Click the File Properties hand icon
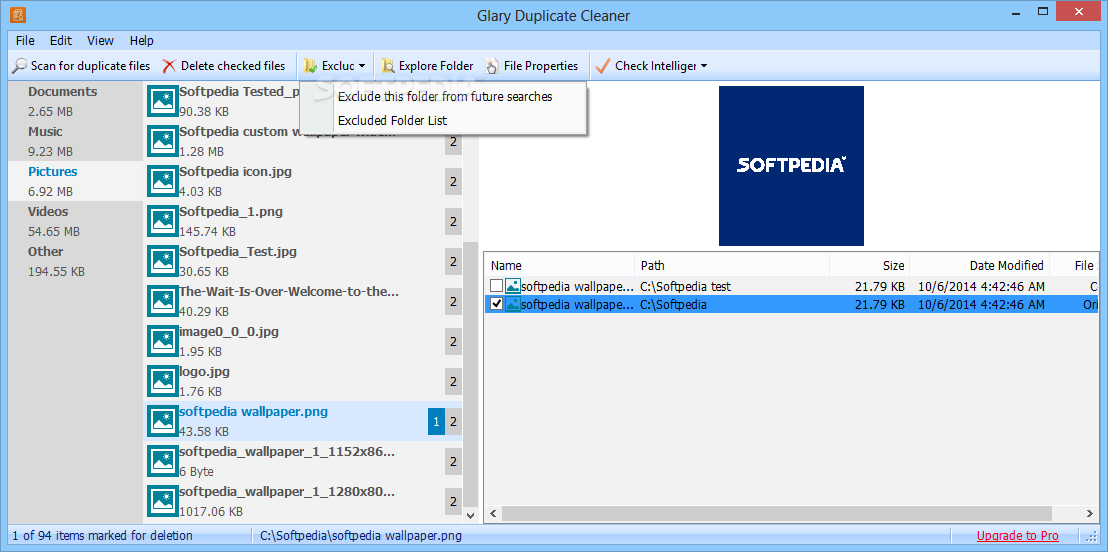 (x=492, y=66)
